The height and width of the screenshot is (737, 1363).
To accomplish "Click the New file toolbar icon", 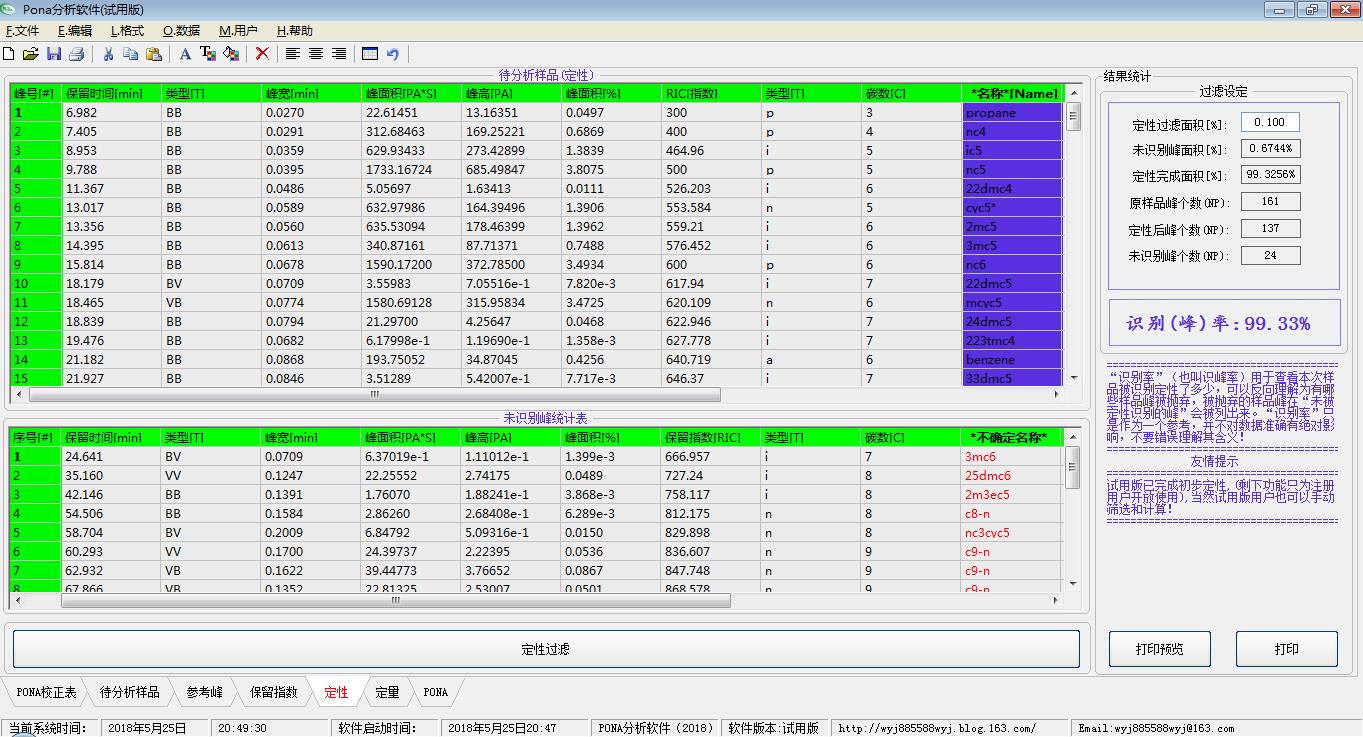I will point(9,54).
